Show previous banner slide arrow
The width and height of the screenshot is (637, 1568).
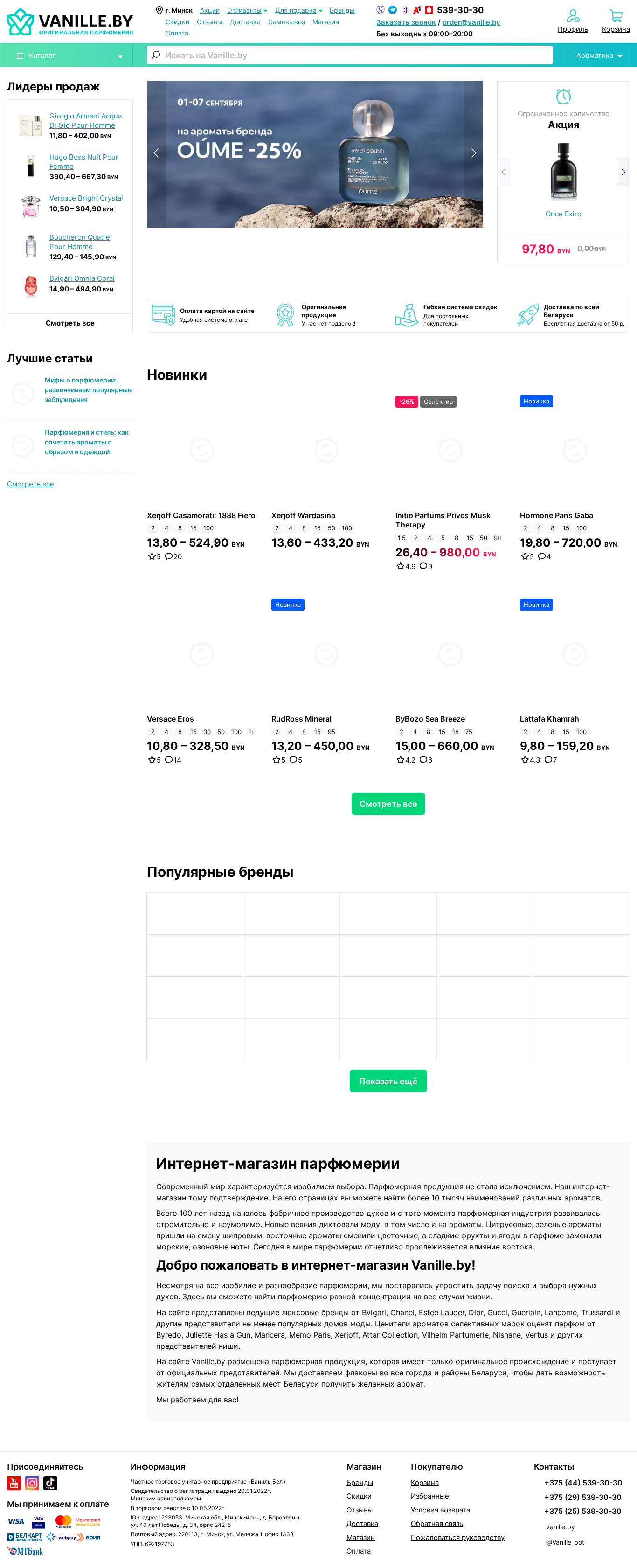(156, 153)
